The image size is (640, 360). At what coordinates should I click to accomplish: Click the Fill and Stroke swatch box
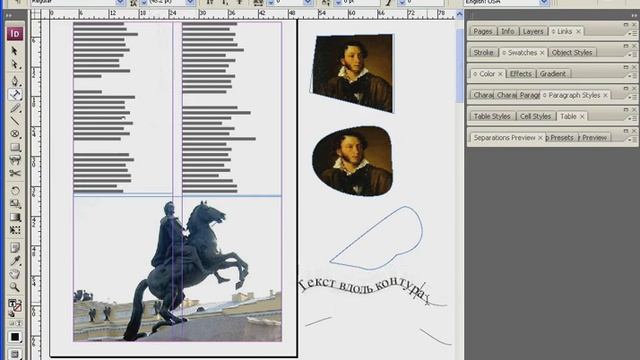pos(15,305)
